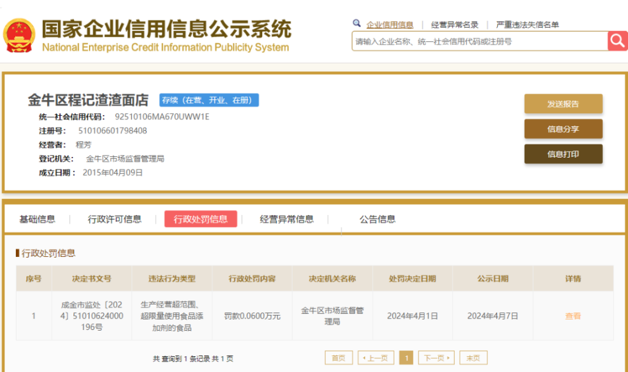Click the 下一页 next page button

pos(436,358)
